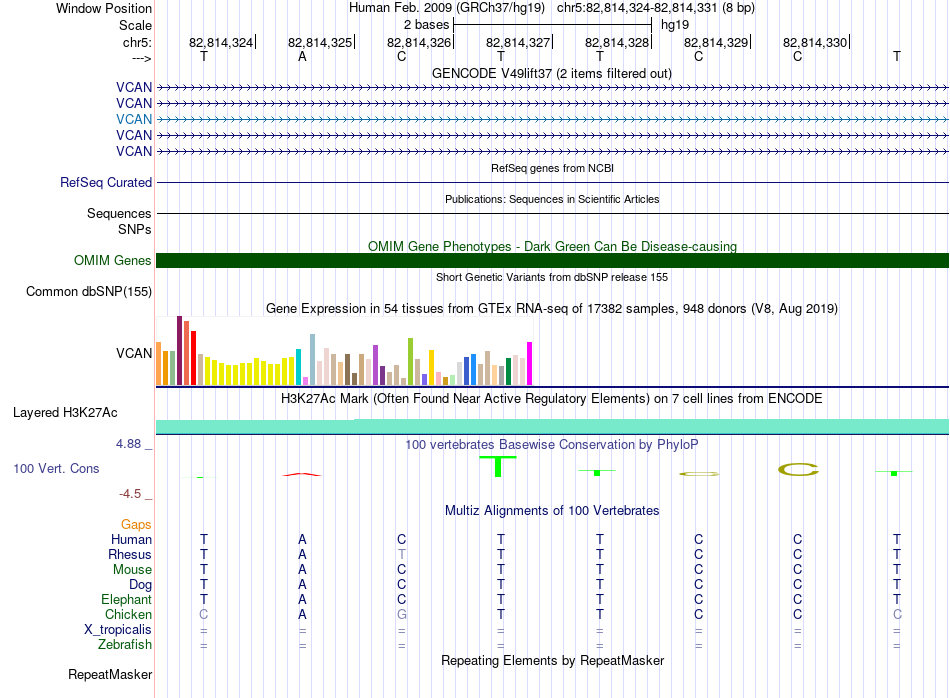The width and height of the screenshot is (950, 698).
Task: Click the '2 bases' scale bar
Action: [553, 25]
